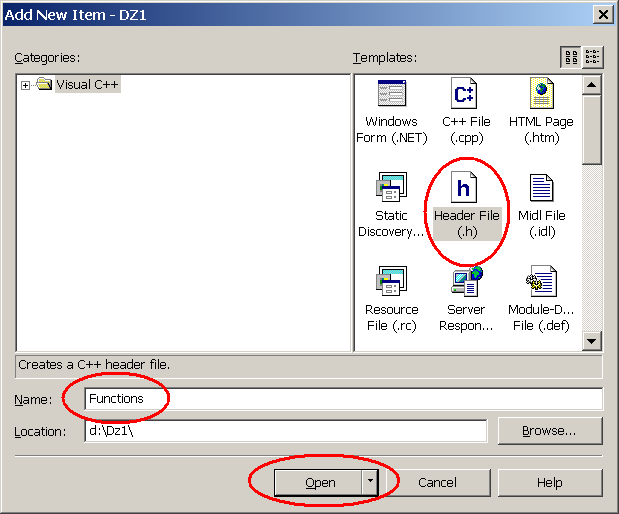Switch templates to large icons view
Viewport: 619px width, 514px height.
pyautogui.click(x=571, y=57)
